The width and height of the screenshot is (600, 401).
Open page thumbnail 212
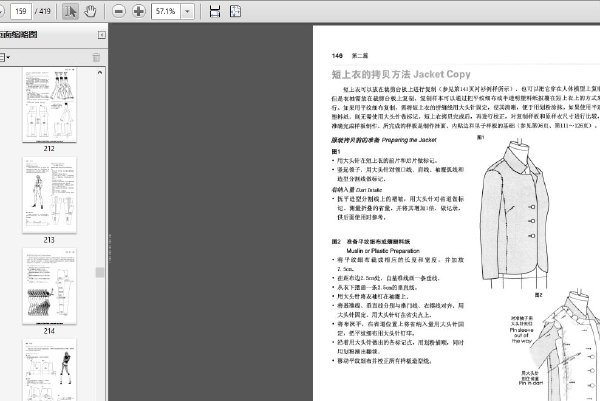point(49,104)
